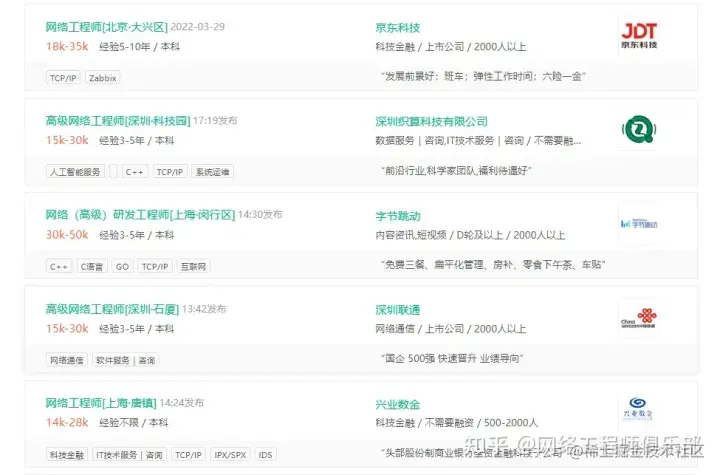The width and height of the screenshot is (720, 475).
Task: Visit company page 京东科技
Action: (398, 28)
